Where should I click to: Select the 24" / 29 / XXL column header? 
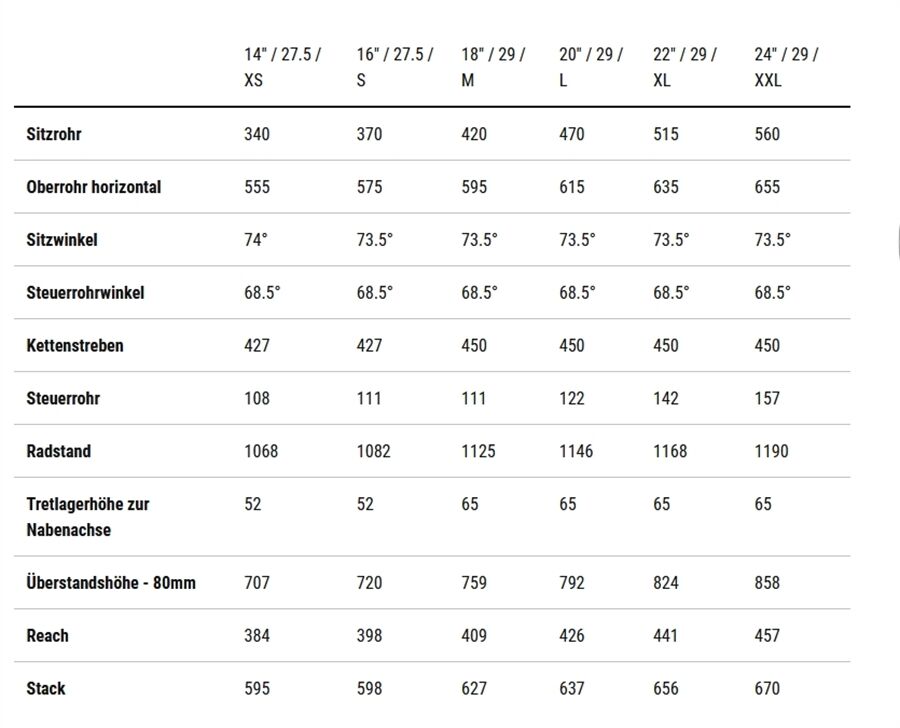point(786,67)
